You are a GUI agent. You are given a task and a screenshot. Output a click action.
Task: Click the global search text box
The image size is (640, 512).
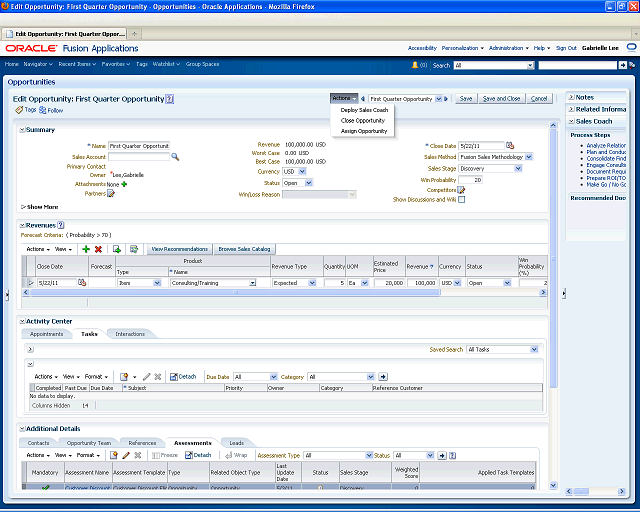click(x=578, y=65)
